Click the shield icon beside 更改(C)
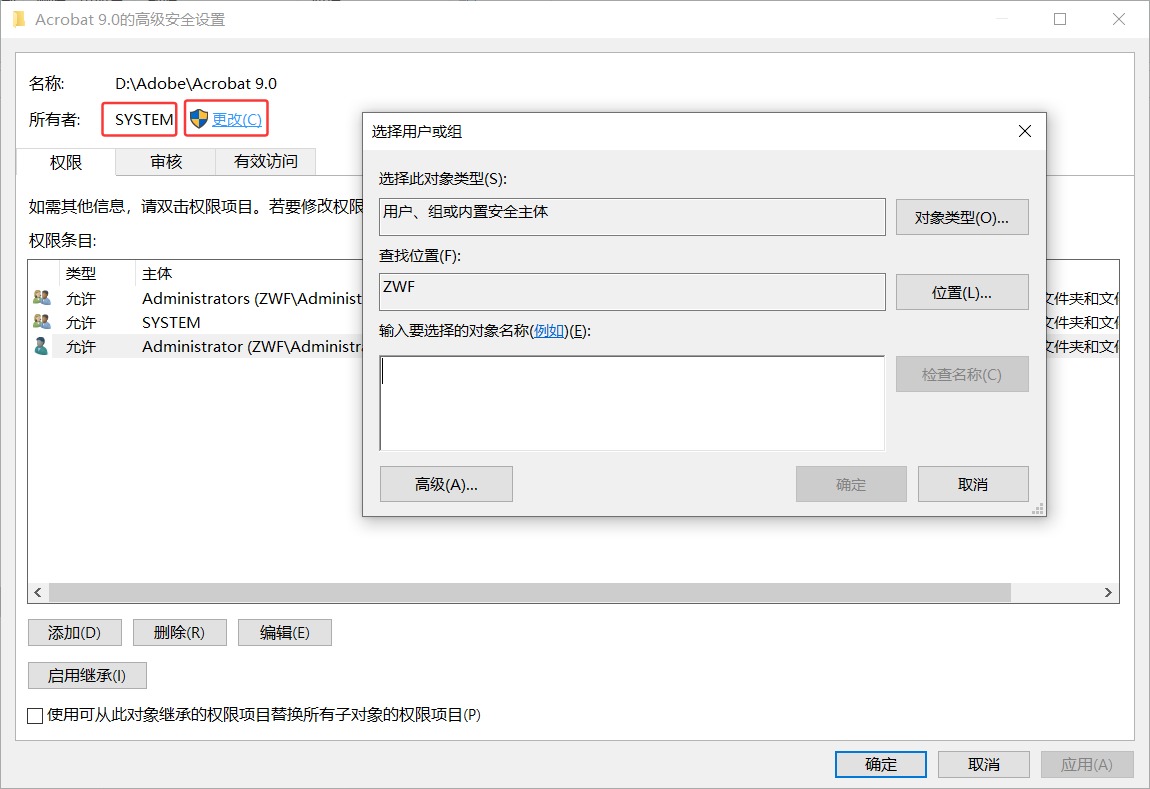 click(x=199, y=119)
